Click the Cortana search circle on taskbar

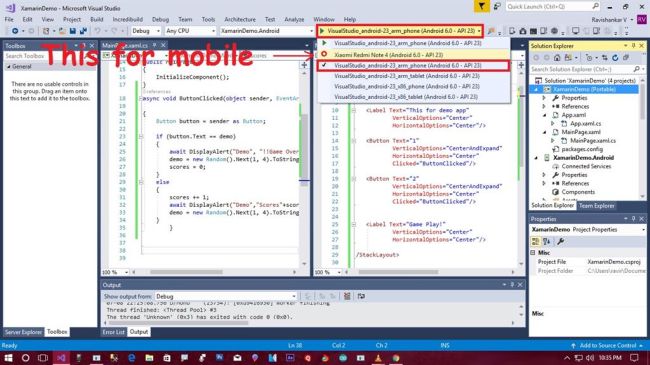tap(26, 358)
